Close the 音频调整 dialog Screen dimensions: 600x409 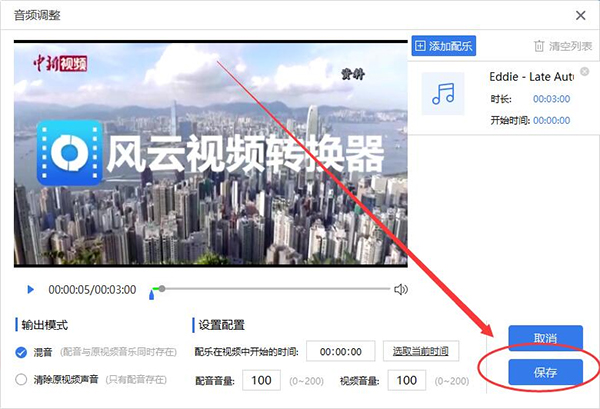(580, 15)
